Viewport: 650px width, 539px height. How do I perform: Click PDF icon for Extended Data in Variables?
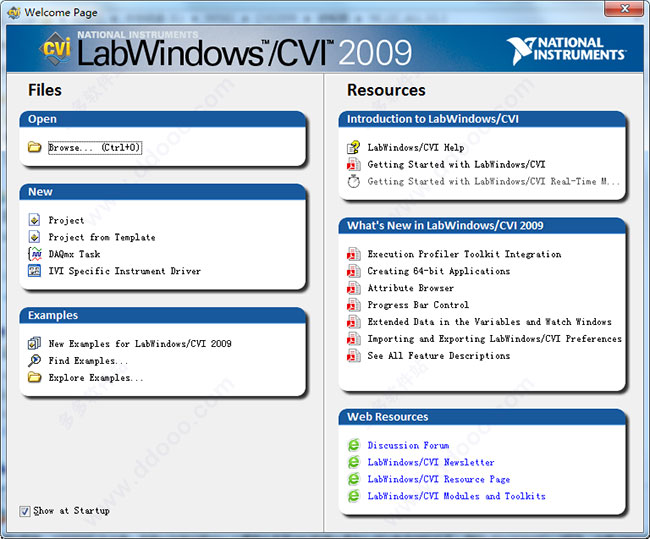[x=354, y=322]
